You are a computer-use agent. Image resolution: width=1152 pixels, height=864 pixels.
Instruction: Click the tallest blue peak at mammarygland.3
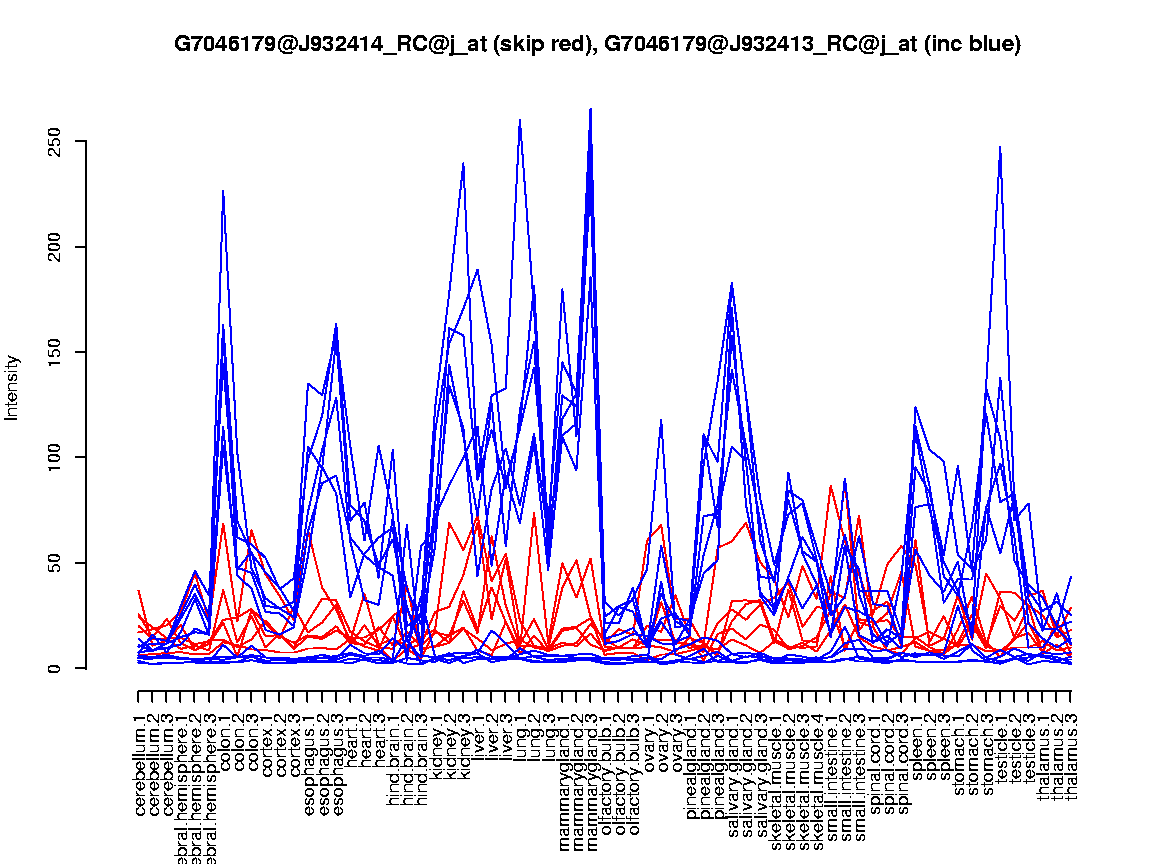click(591, 109)
